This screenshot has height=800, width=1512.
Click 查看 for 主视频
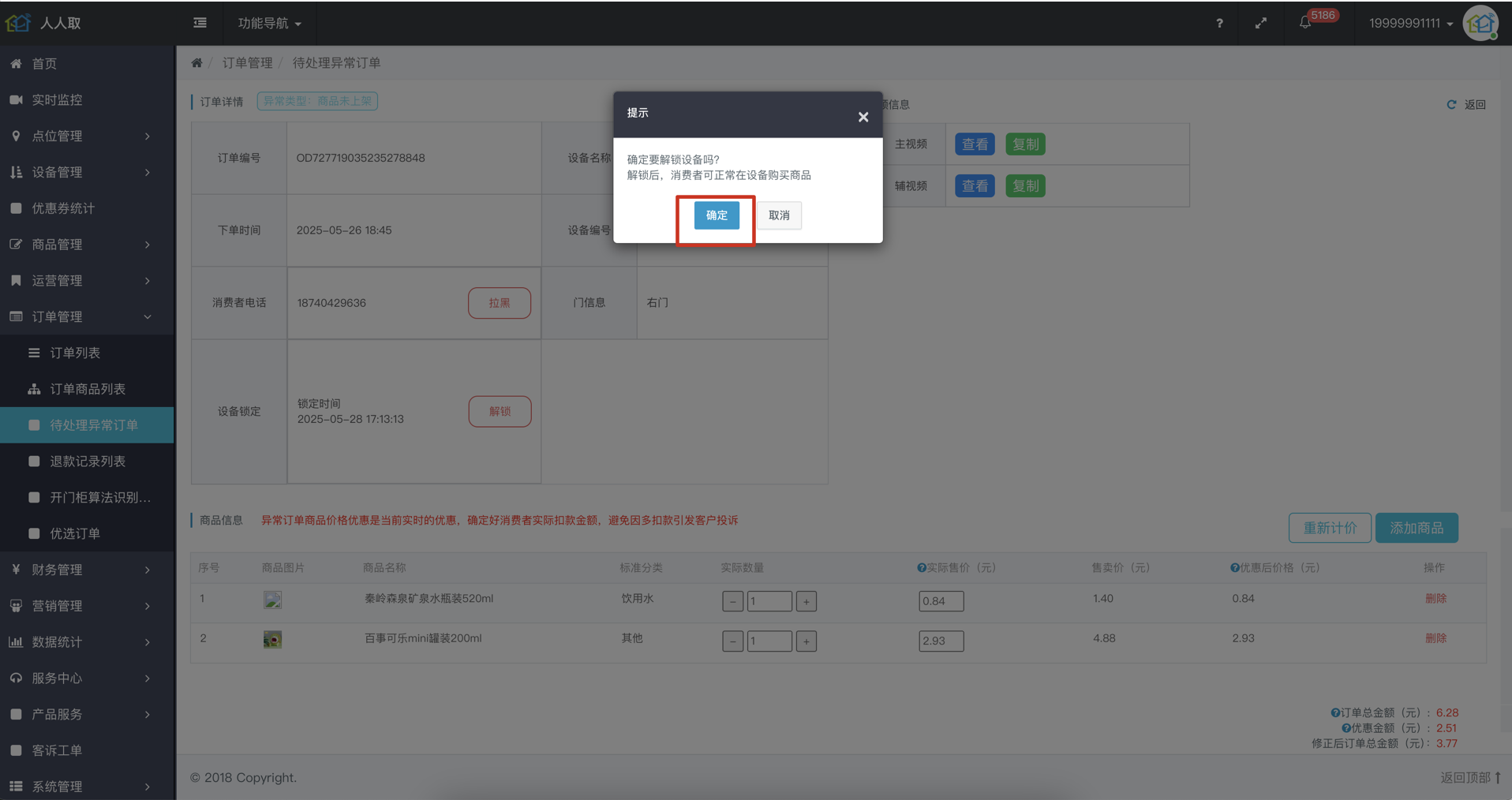975,144
